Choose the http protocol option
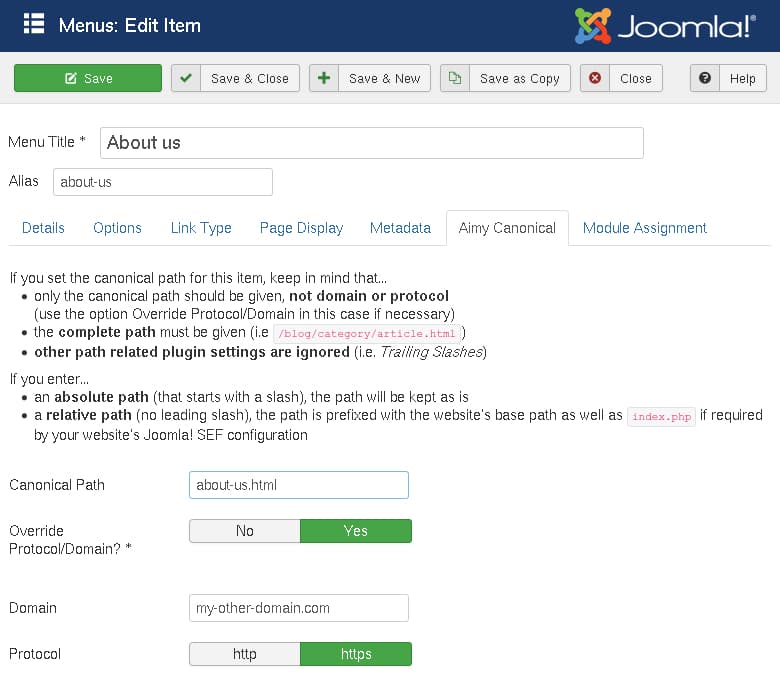The image size is (780, 675). (245, 654)
